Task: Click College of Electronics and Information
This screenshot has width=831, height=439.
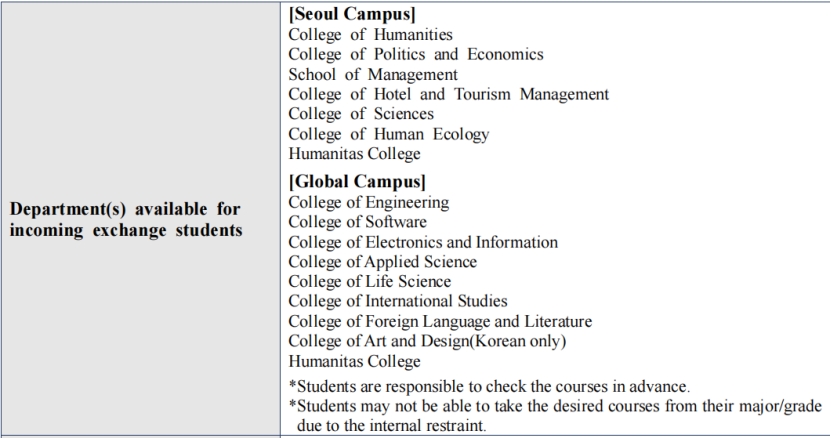Action: click(x=423, y=242)
